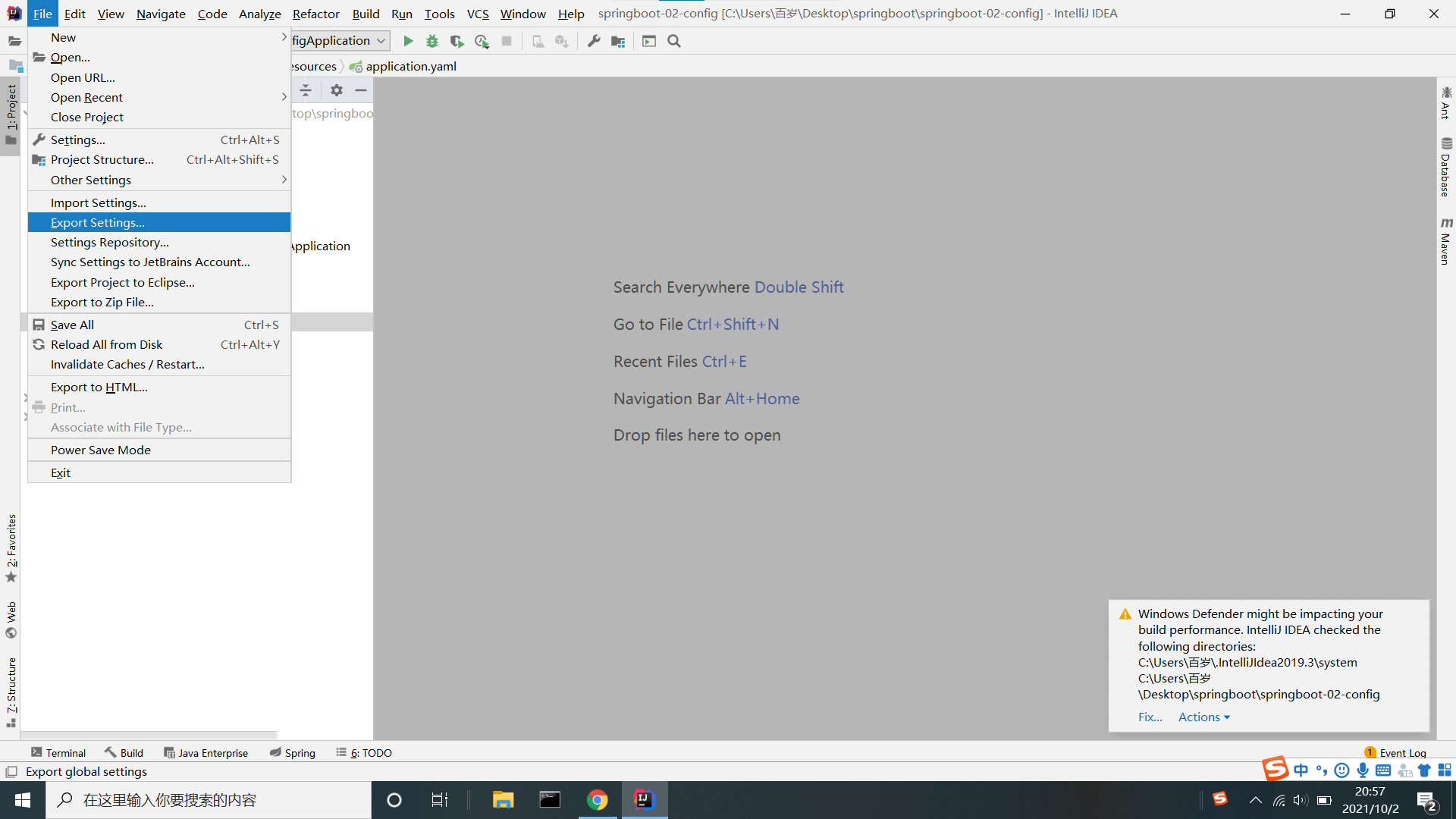
Task: Select Save All menu entry
Action: point(159,325)
